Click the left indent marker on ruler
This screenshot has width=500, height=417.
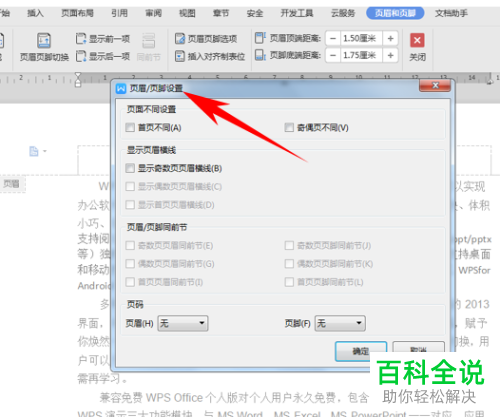[x=78, y=80]
